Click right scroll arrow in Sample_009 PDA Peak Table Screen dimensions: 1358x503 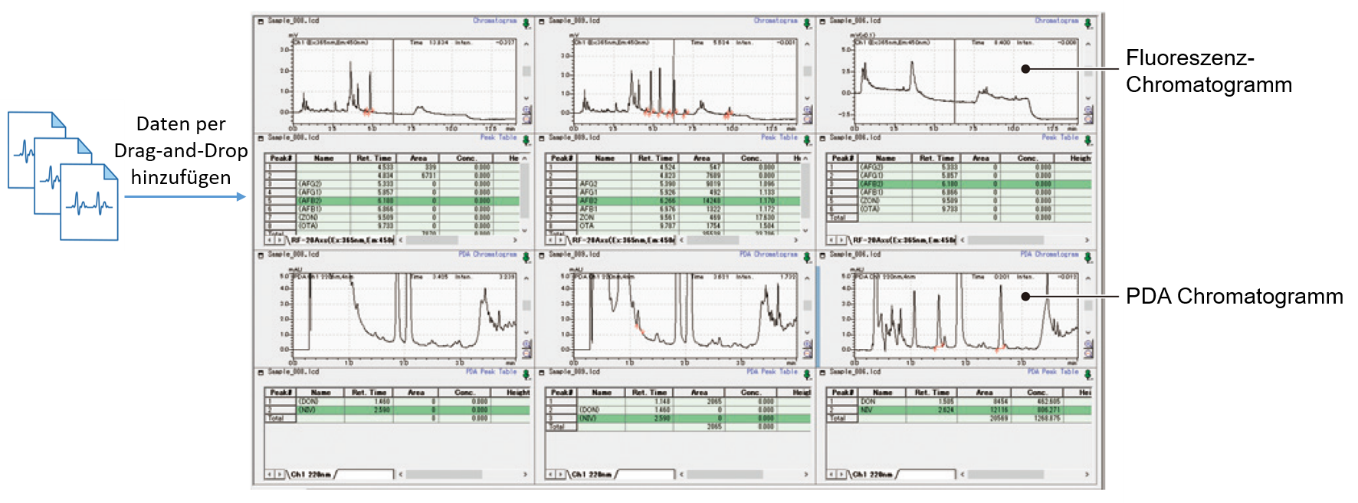[x=806, y=474]
